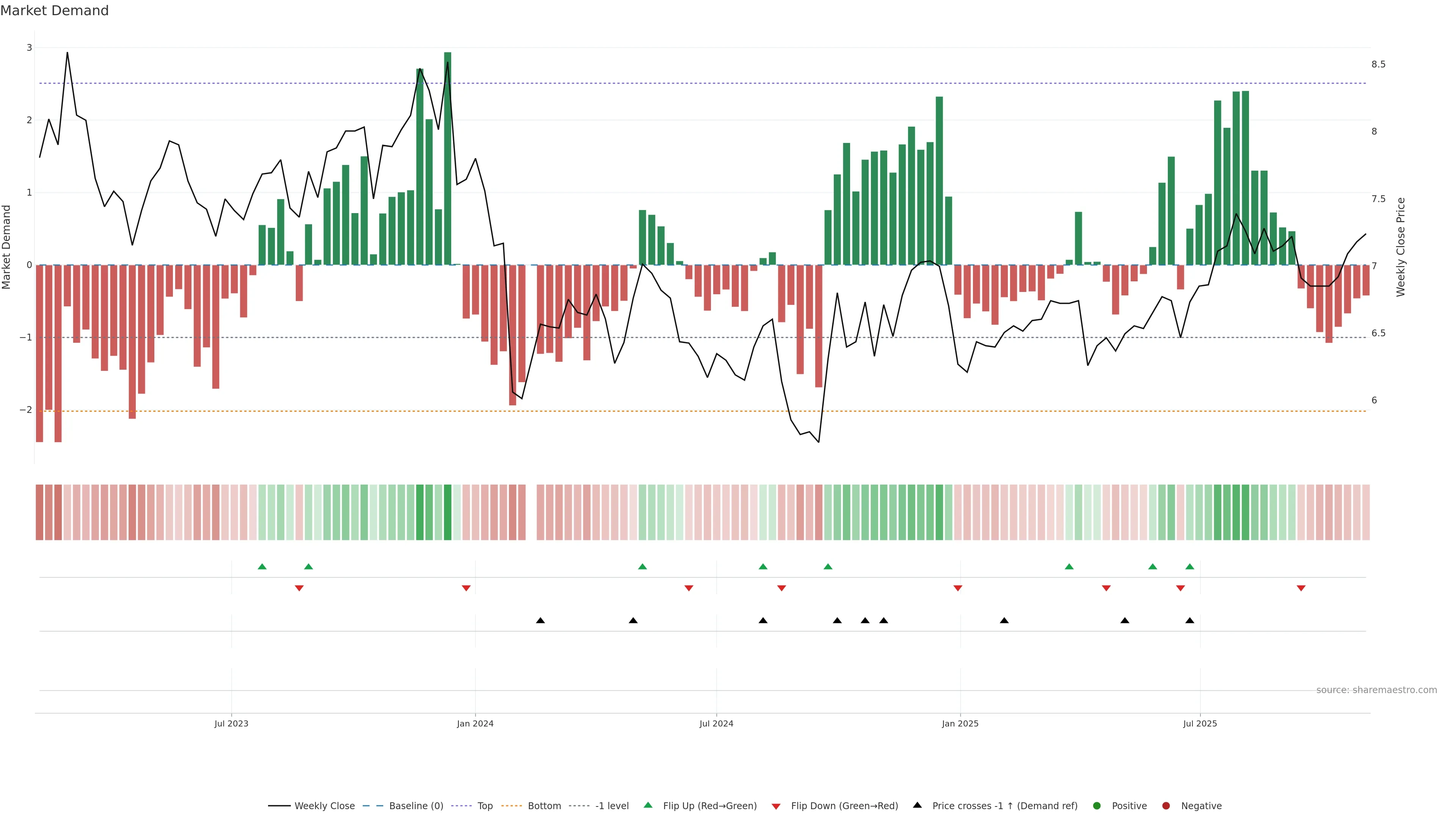Toggle the Top dotted line legend entry
This screenshot has height=819, width=1456.
[485, 806]
